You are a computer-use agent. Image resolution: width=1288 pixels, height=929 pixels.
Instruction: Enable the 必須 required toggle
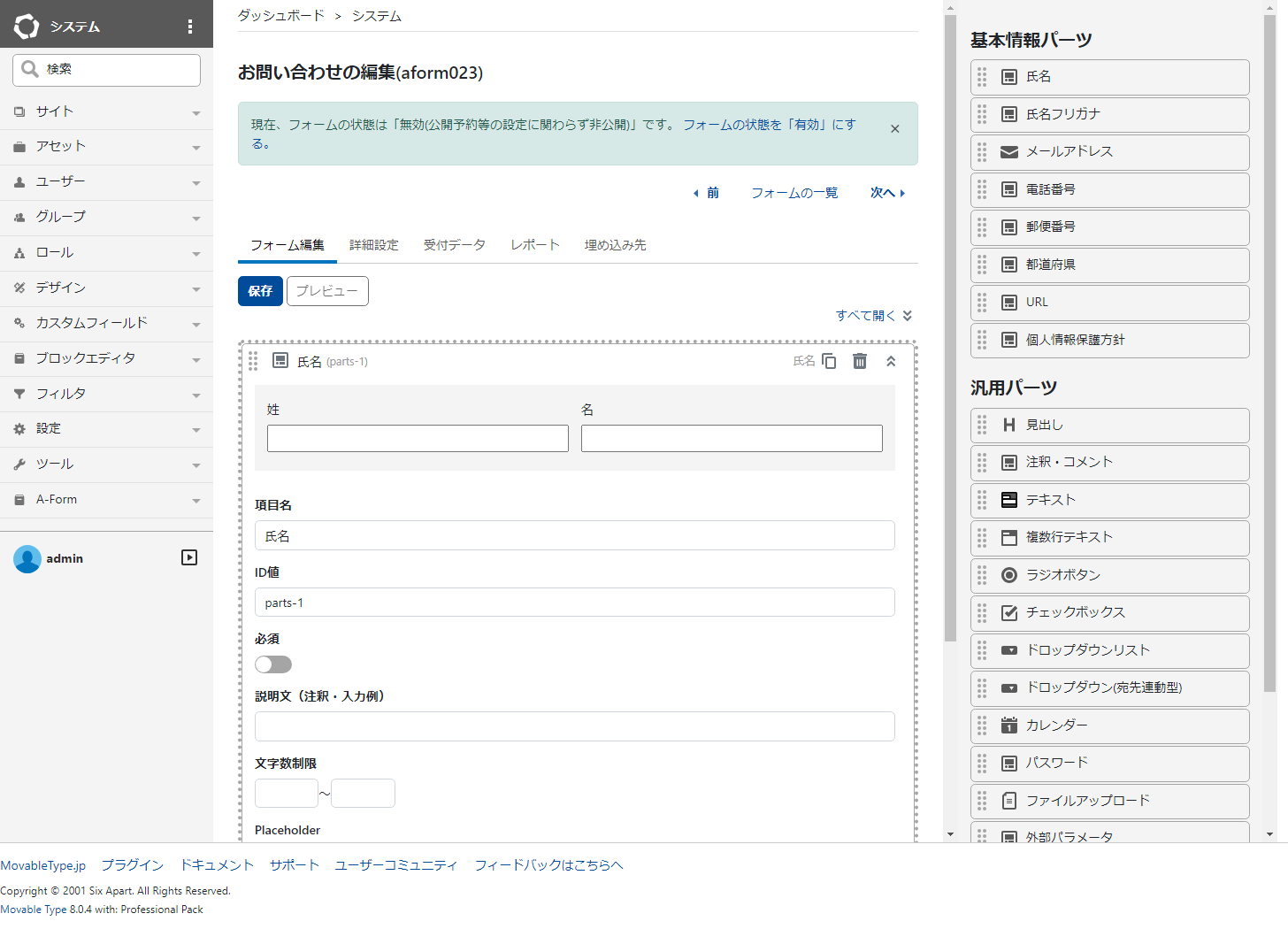click(272, 664)
